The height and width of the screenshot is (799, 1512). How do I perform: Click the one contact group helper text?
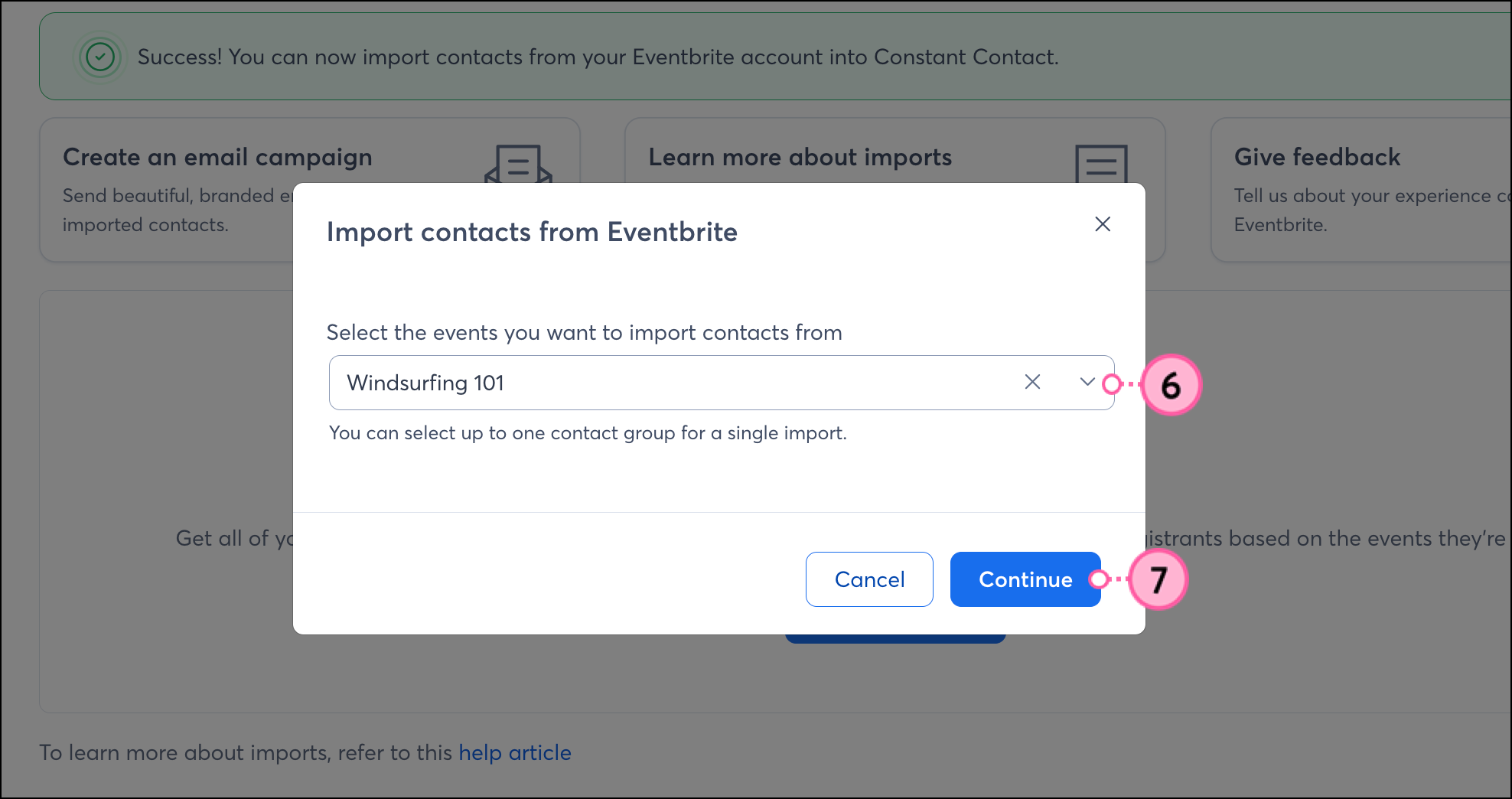point(588,433)
